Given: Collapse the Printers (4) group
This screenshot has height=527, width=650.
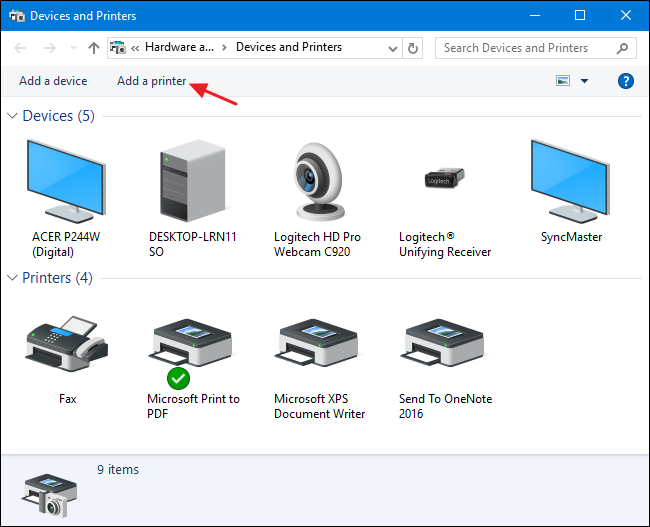Looking at the screenshot, I should (12, 278).
